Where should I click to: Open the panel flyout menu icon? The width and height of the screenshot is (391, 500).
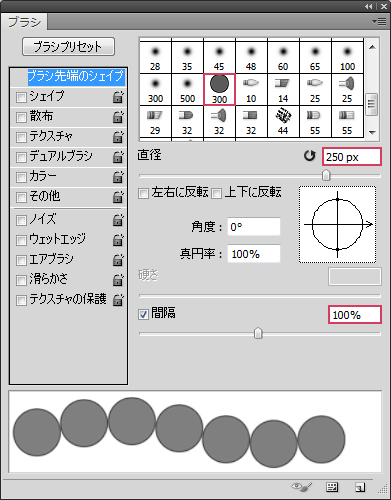(379, 22)
